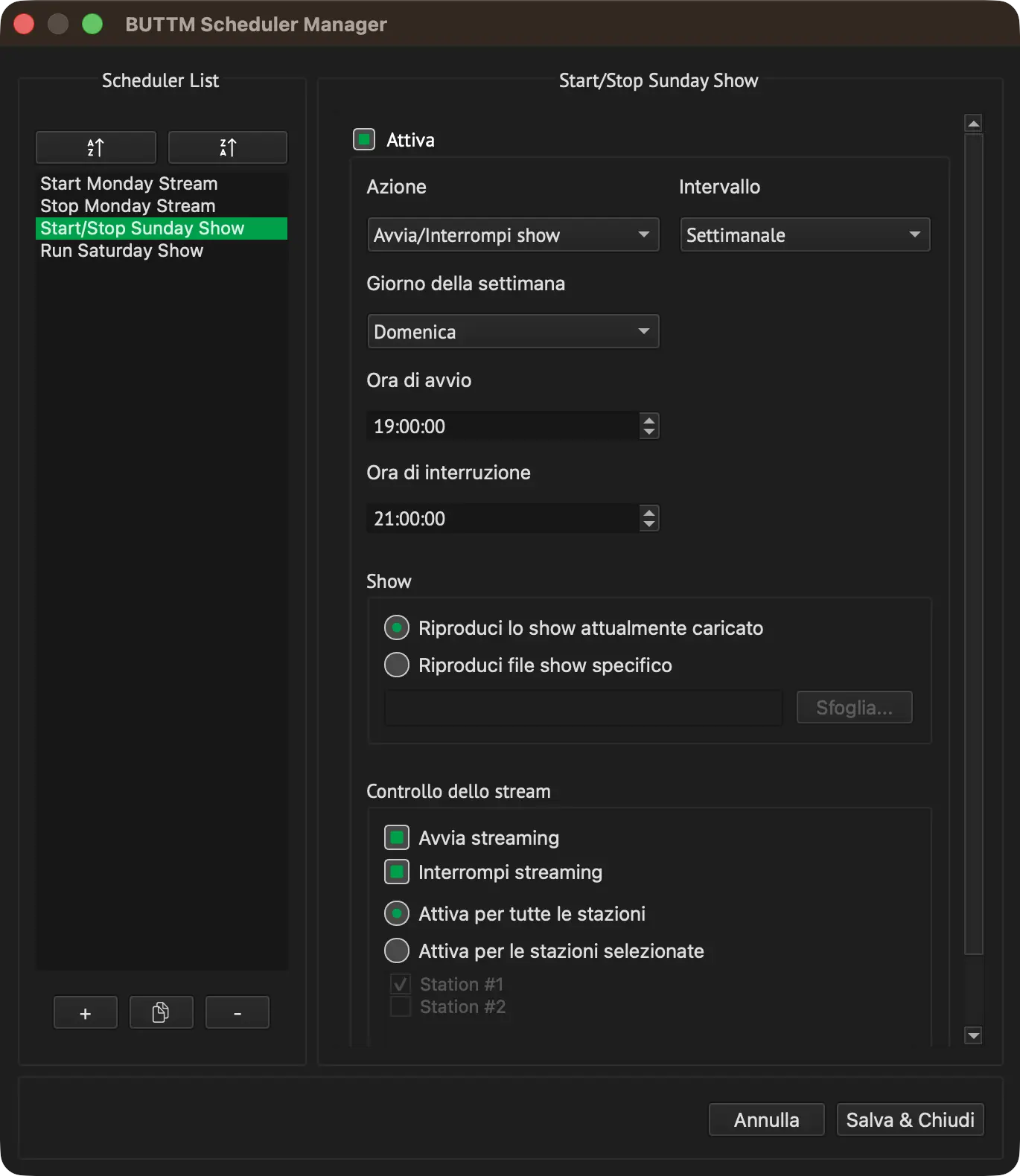Screen dimensions: 1020x1176
Task: Remove the selected scheduler entry
Action: (238, 1012)
